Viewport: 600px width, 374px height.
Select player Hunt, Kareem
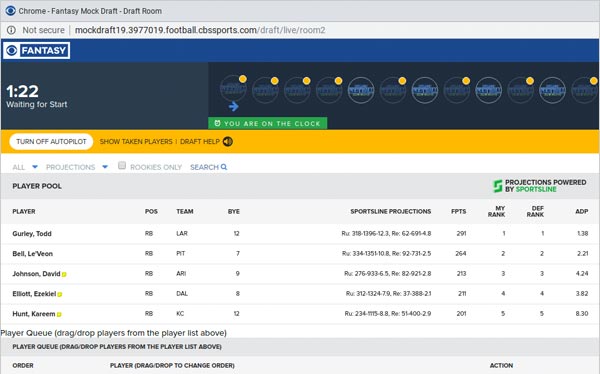point(34,314)
